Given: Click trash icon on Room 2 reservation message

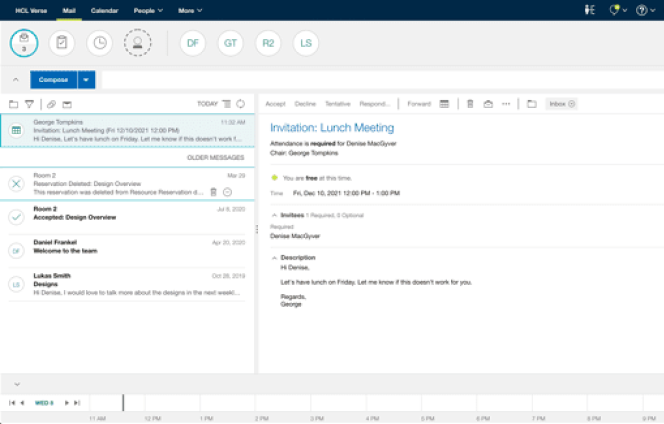Looking at the screenshot, I should coord(213,191).
